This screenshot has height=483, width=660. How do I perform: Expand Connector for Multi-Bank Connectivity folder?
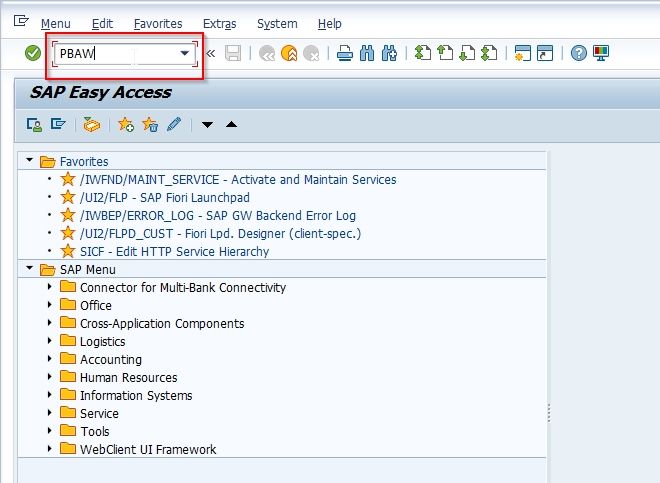[50, 287]
